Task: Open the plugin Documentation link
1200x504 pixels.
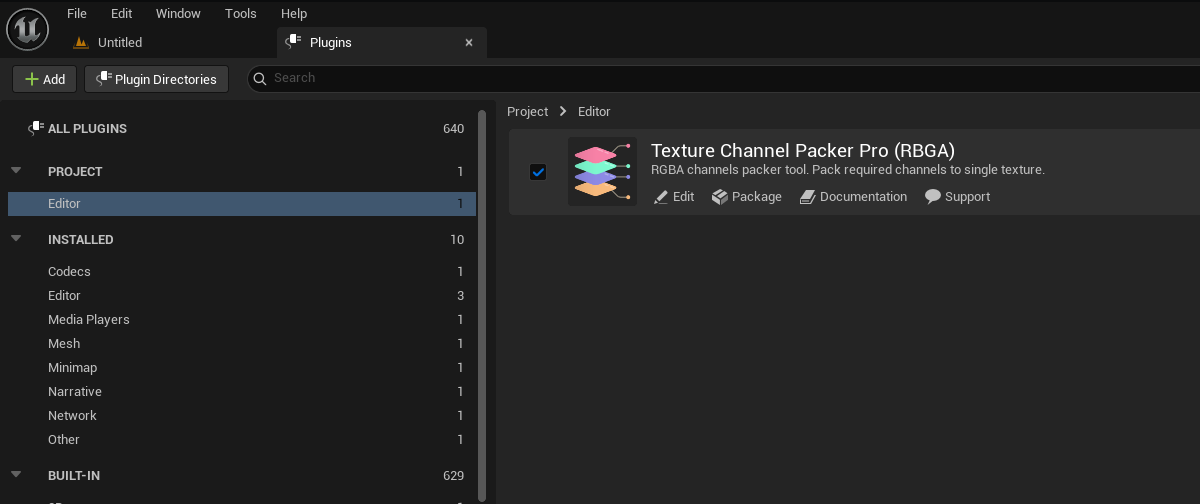Action: click(x=854, y=197)
